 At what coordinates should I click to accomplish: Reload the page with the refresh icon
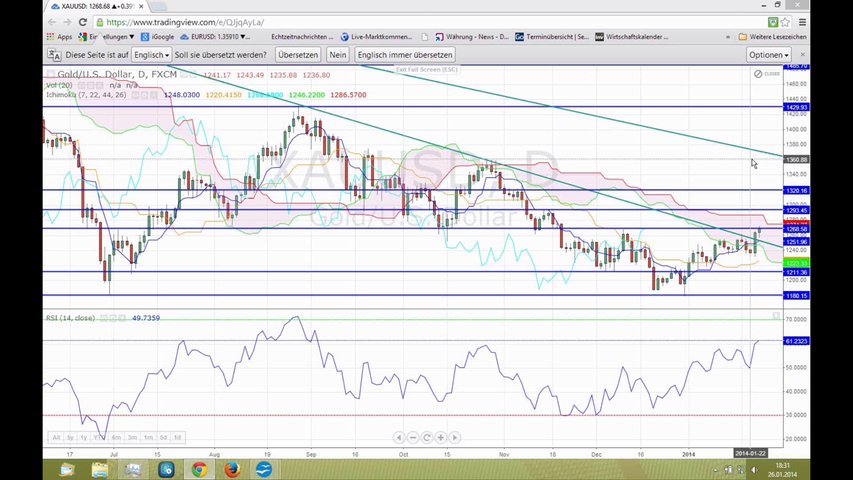83,22
